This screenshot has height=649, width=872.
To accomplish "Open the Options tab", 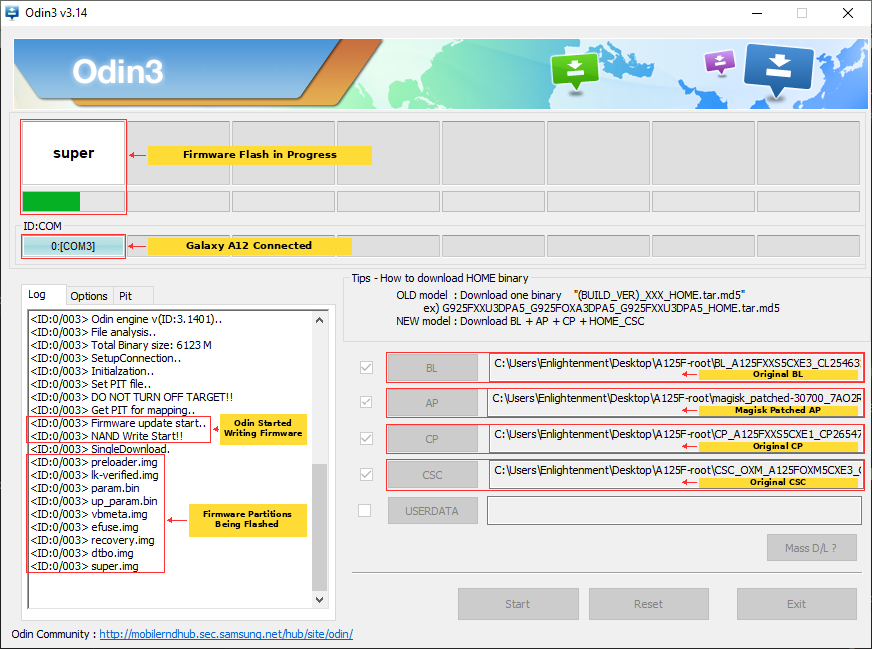I will 89,296.
